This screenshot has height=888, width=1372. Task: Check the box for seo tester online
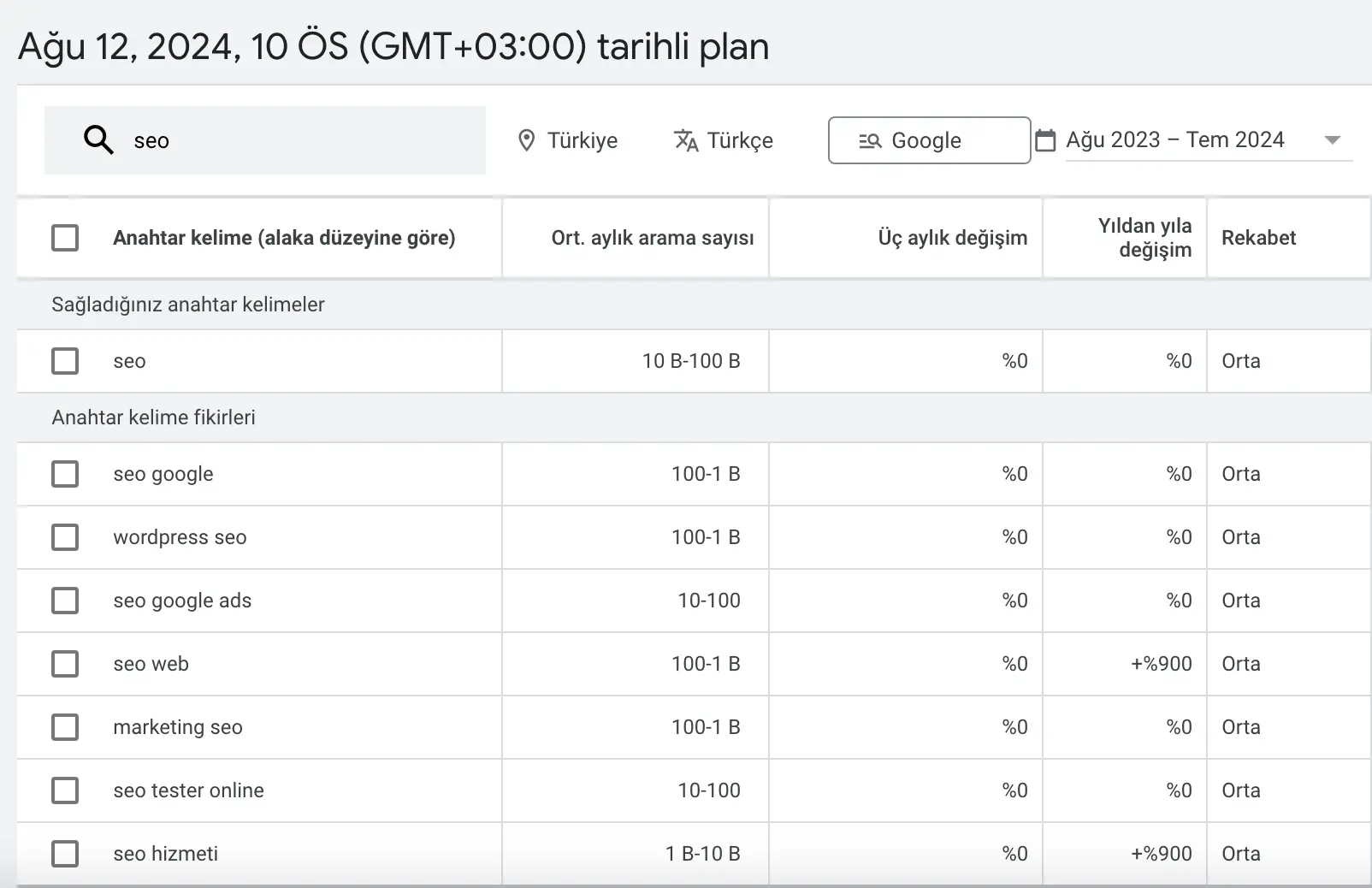pos(65,790)
